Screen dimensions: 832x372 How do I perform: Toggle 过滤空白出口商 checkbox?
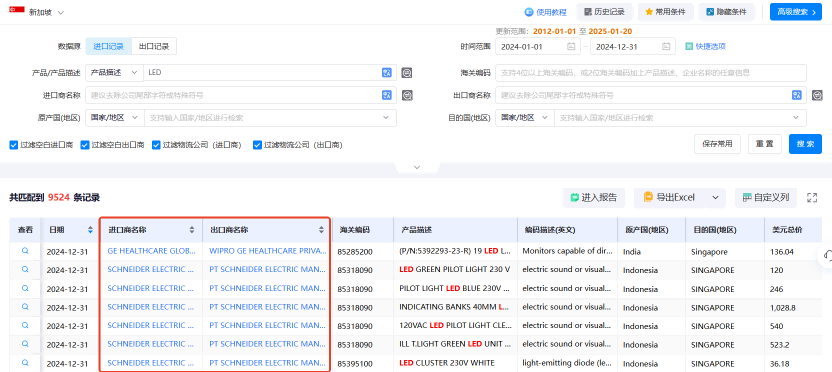[85, 145]
